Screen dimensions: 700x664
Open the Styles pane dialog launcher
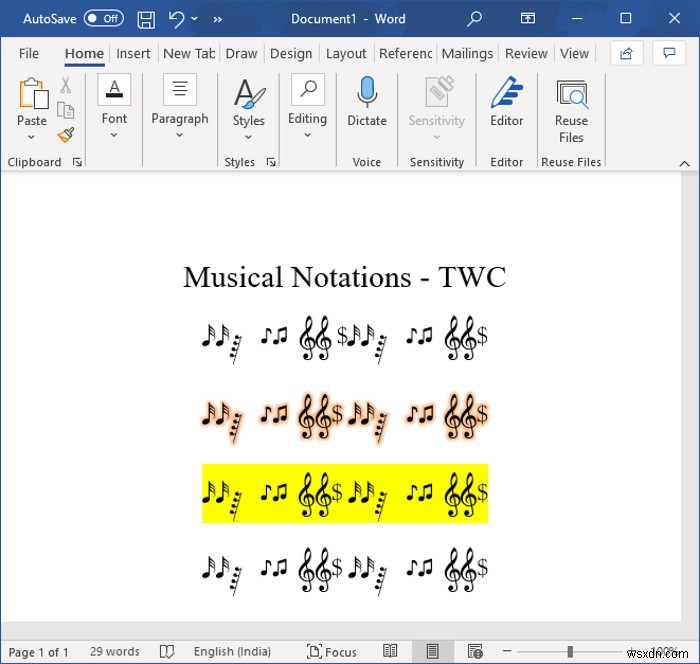(x=271, y=162)
